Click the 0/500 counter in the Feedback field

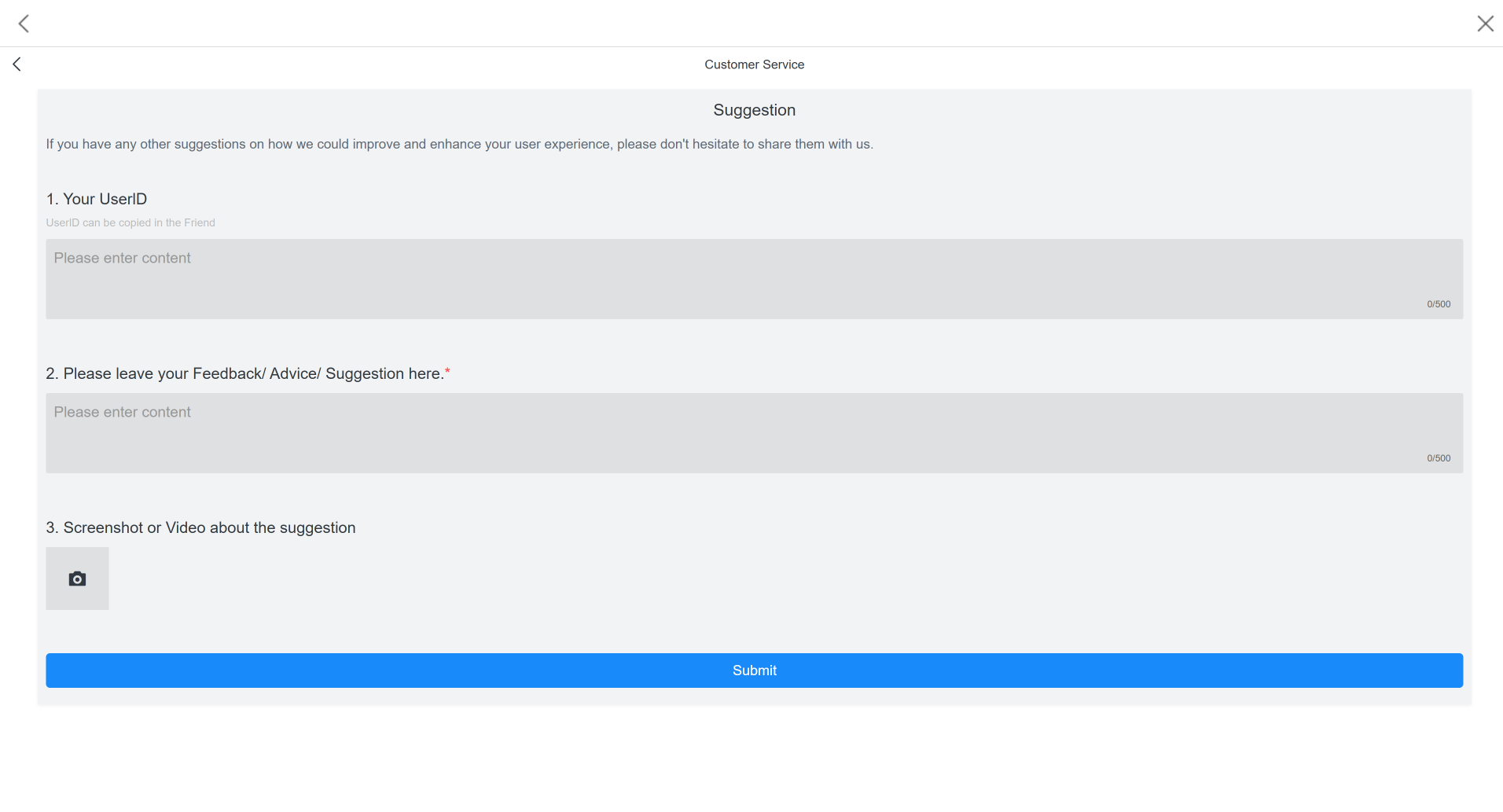[1439, 458]
